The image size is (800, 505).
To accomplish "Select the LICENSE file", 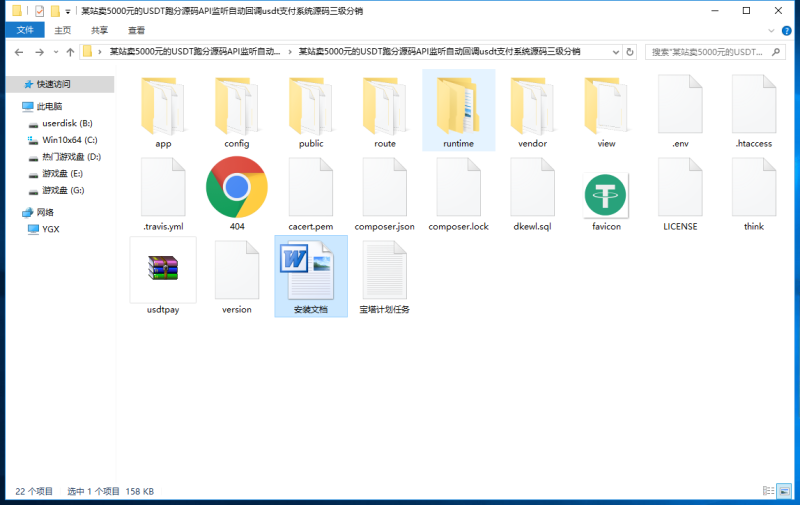I will (680, 194).
